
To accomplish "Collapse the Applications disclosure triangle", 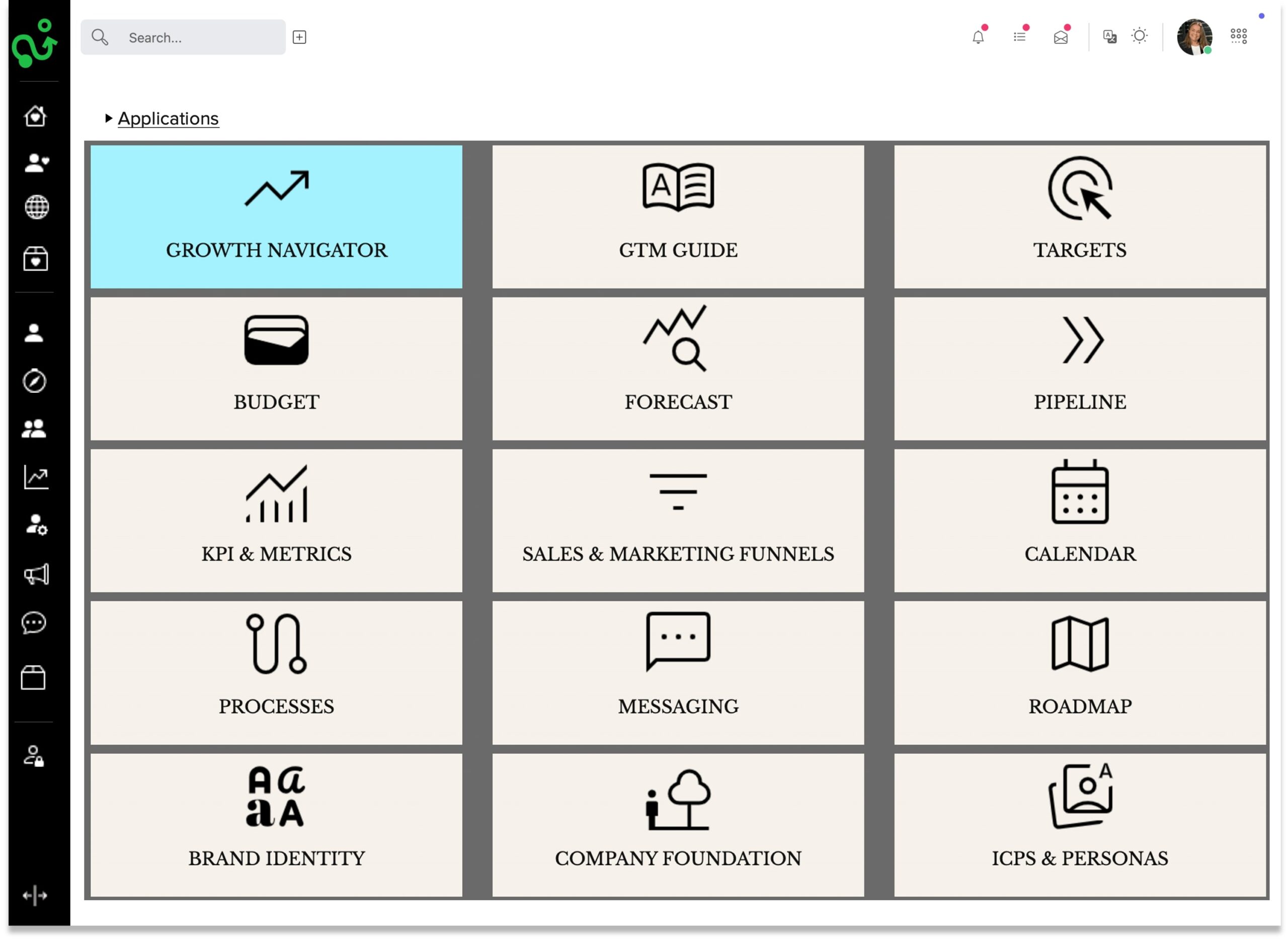I will click(108, 119).
